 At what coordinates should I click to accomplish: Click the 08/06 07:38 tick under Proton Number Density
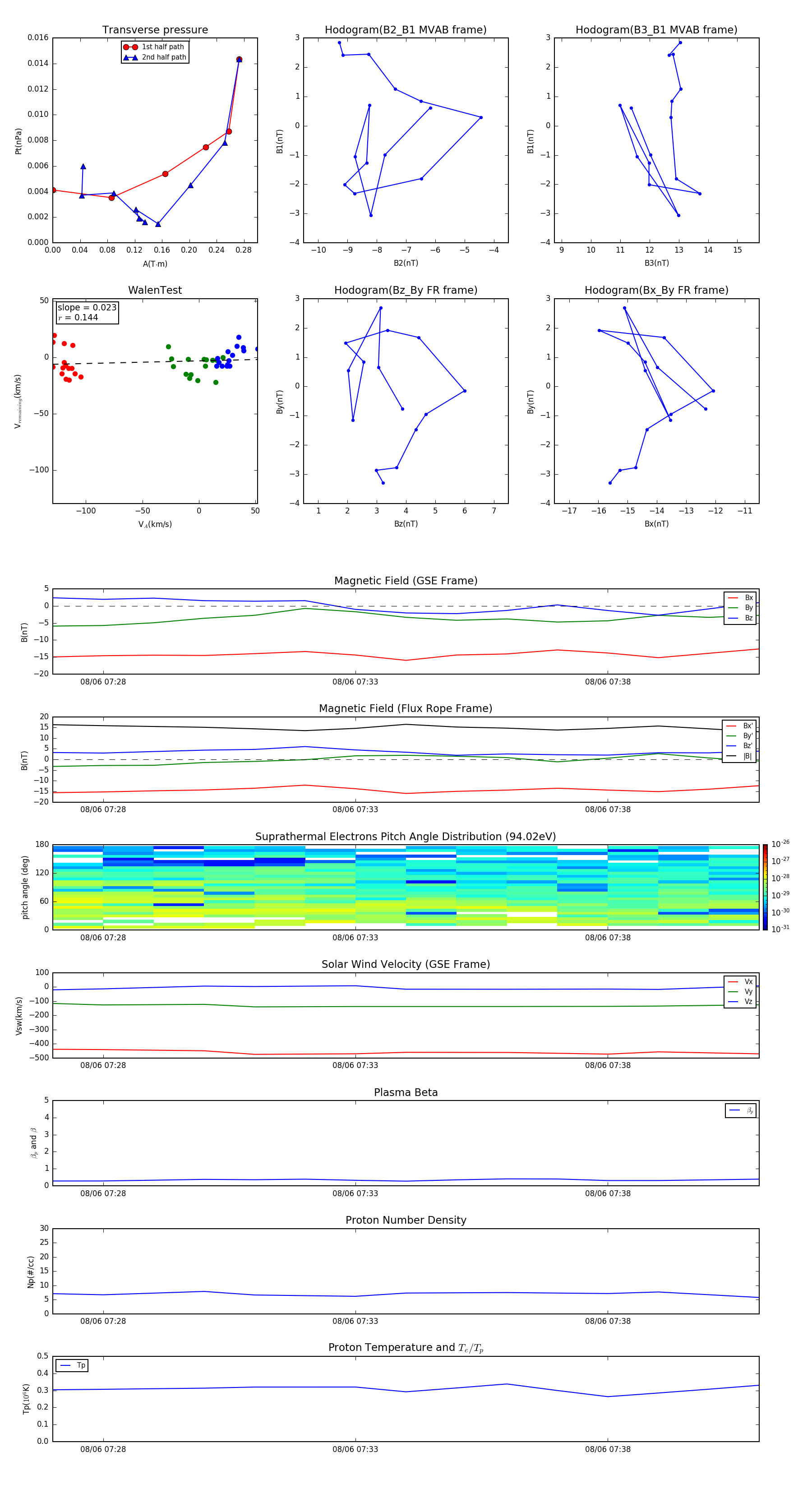(607, 1321)
